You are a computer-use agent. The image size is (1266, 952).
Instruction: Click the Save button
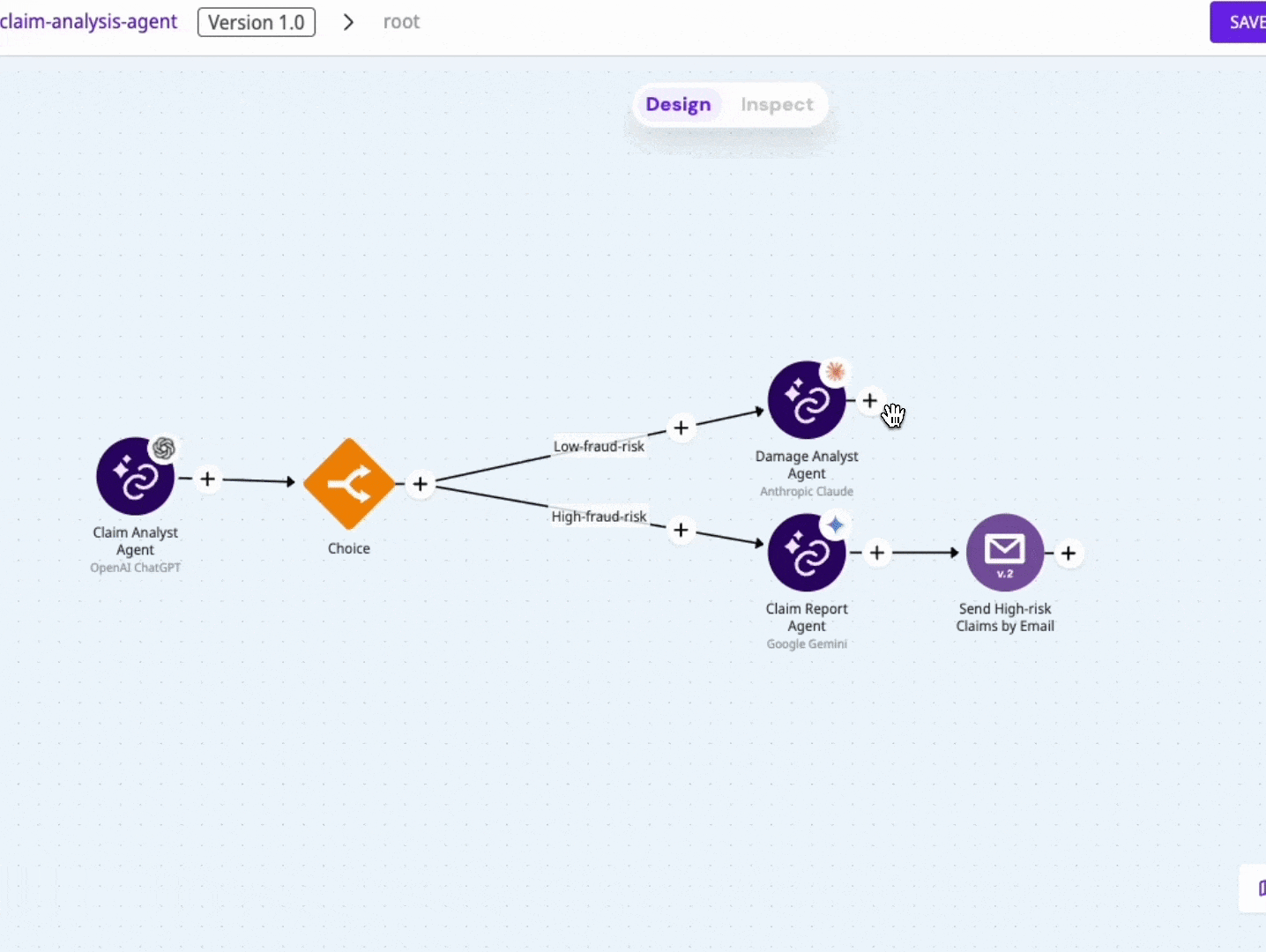pyautogui.click(x=1243, y=22)
